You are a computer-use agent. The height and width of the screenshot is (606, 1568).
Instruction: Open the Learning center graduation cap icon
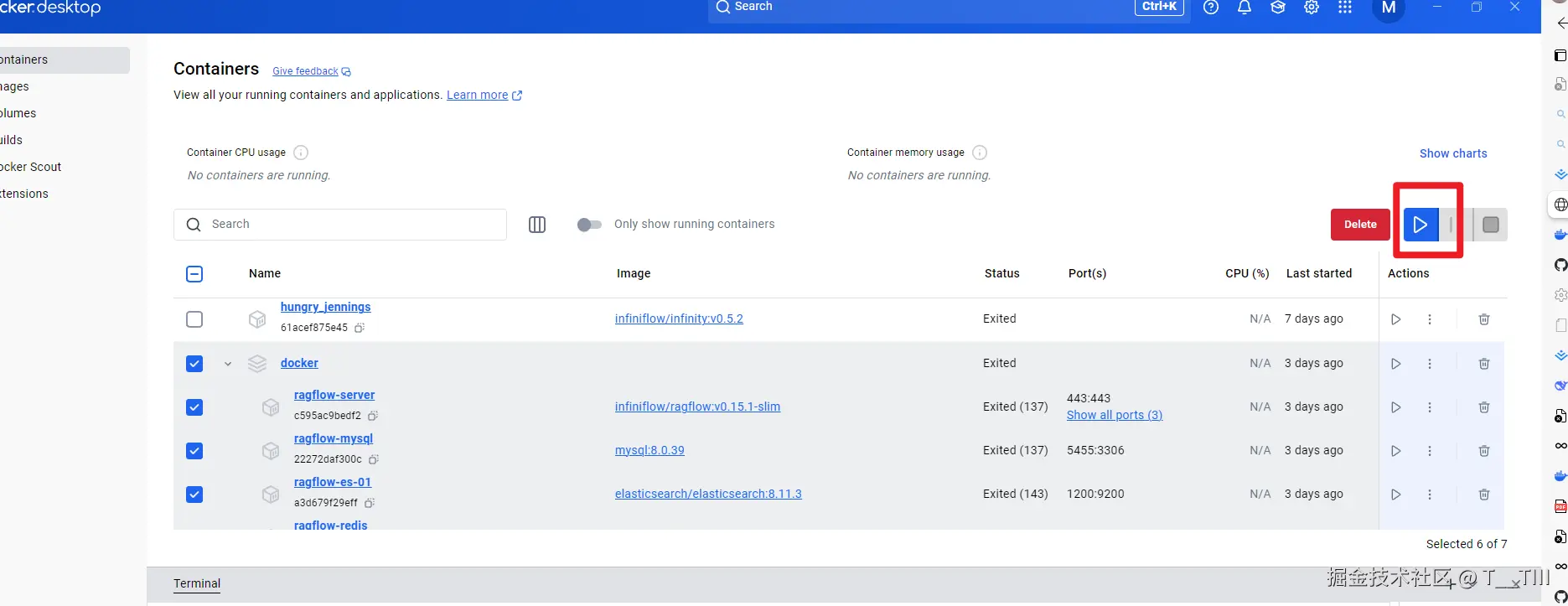pos(1278,7)
